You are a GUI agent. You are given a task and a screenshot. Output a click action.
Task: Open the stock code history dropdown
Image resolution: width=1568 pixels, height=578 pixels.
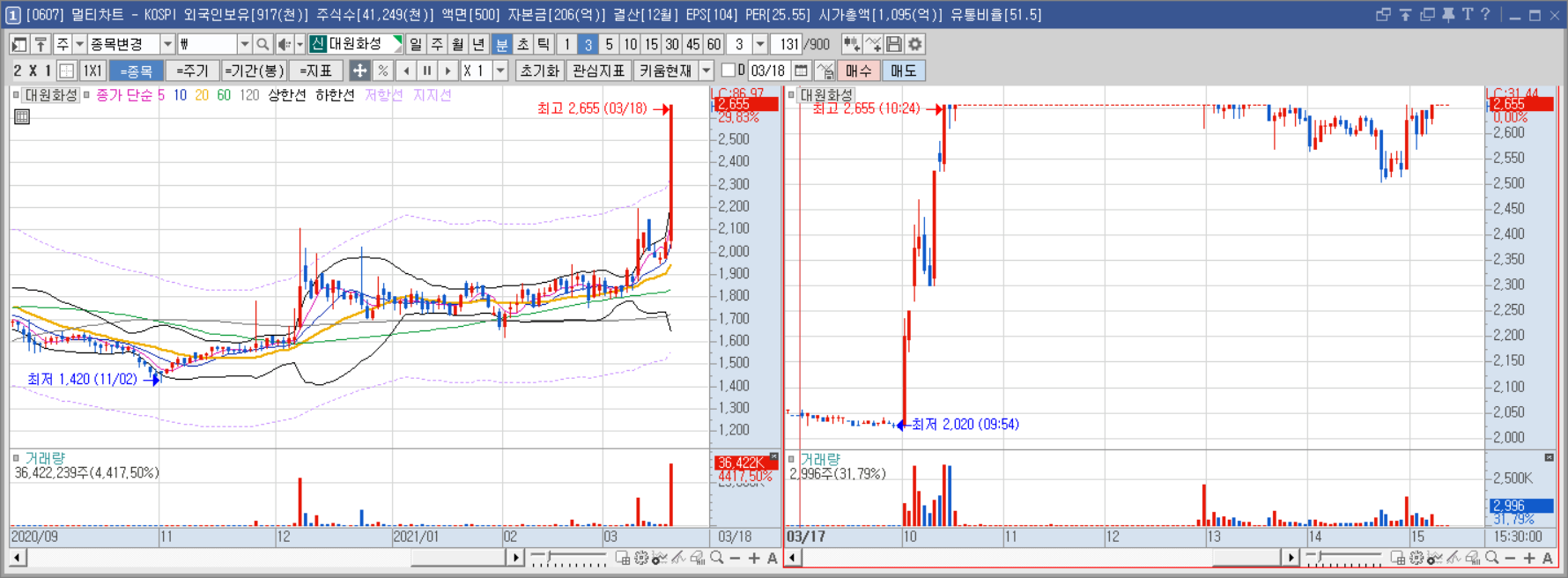tap(244, 44)
